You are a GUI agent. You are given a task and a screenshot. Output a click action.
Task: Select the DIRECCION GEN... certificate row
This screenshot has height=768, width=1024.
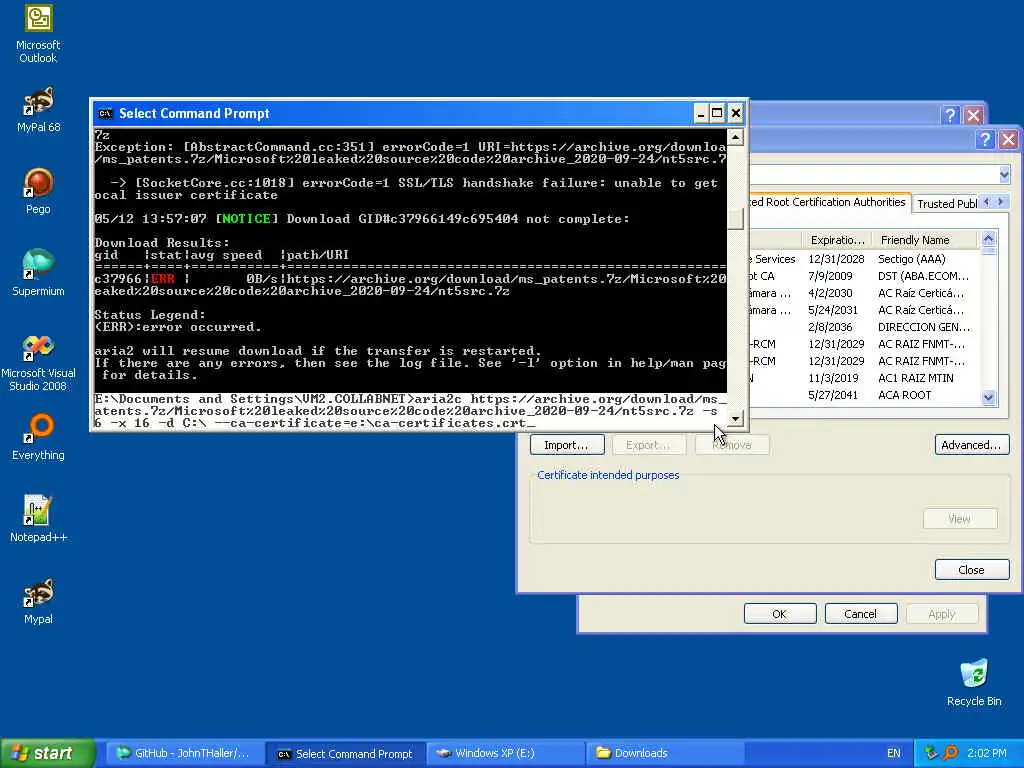[x=864, y=327]
